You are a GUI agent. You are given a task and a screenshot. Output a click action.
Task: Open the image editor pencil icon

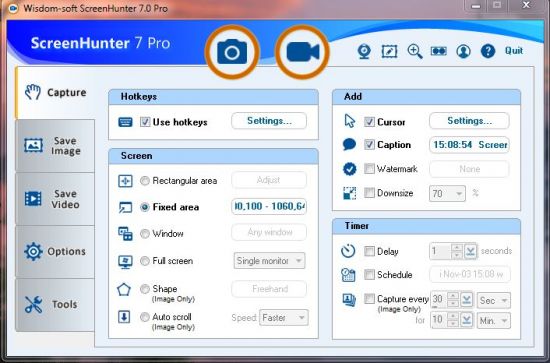(389, 52)
